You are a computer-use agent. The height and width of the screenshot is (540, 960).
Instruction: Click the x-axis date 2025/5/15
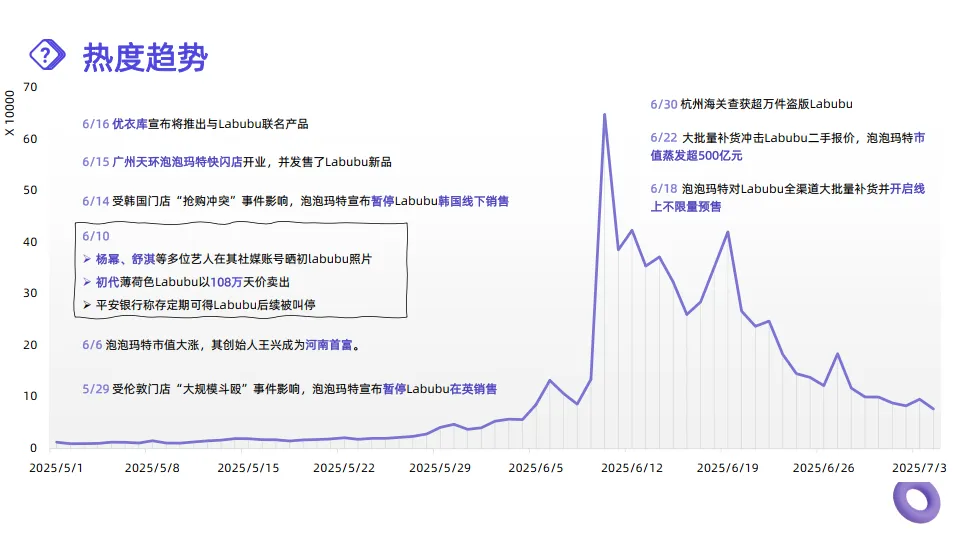(x=248, y=468)
